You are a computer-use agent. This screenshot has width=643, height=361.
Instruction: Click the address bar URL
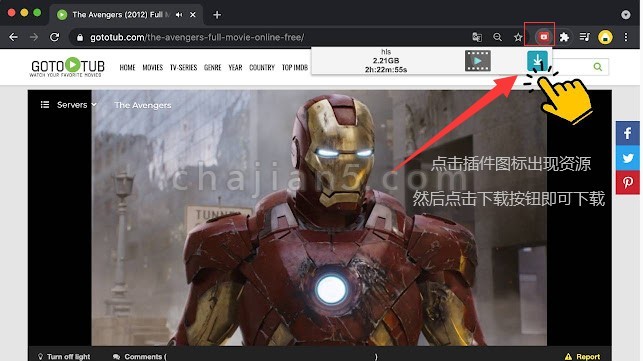tap(197, 37)
